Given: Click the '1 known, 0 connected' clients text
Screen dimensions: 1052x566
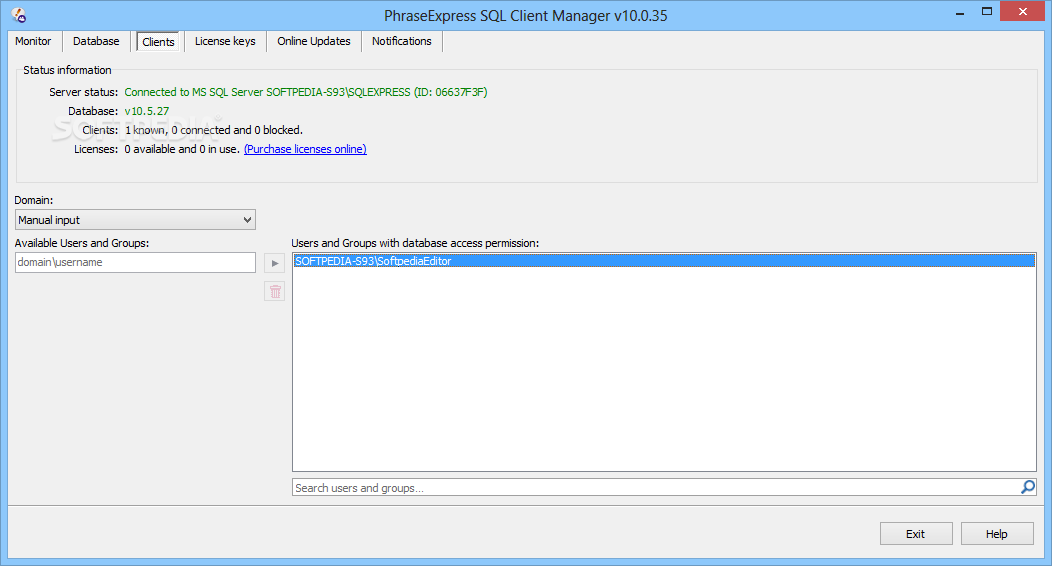Looking at the screenshot, I should tap(214, 130).
